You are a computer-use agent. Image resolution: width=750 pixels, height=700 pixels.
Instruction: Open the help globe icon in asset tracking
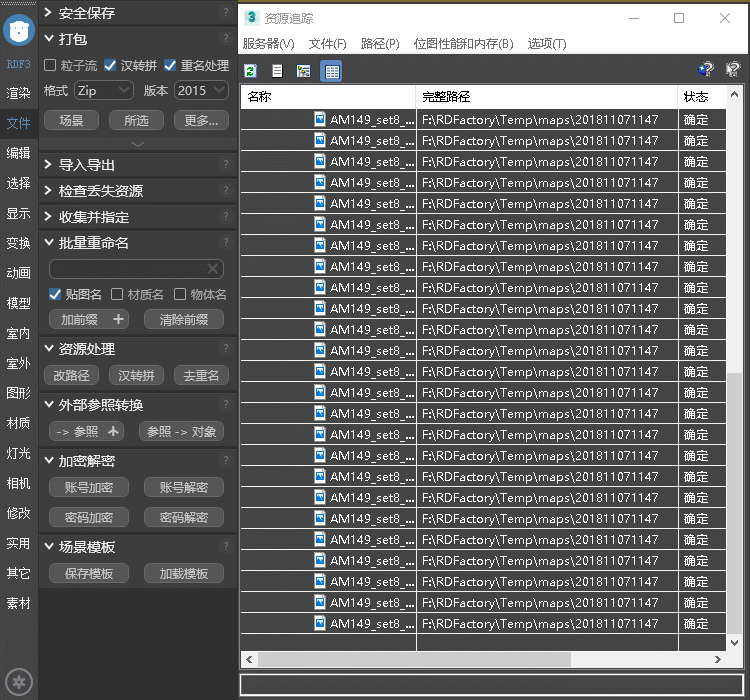coord(706,69)
